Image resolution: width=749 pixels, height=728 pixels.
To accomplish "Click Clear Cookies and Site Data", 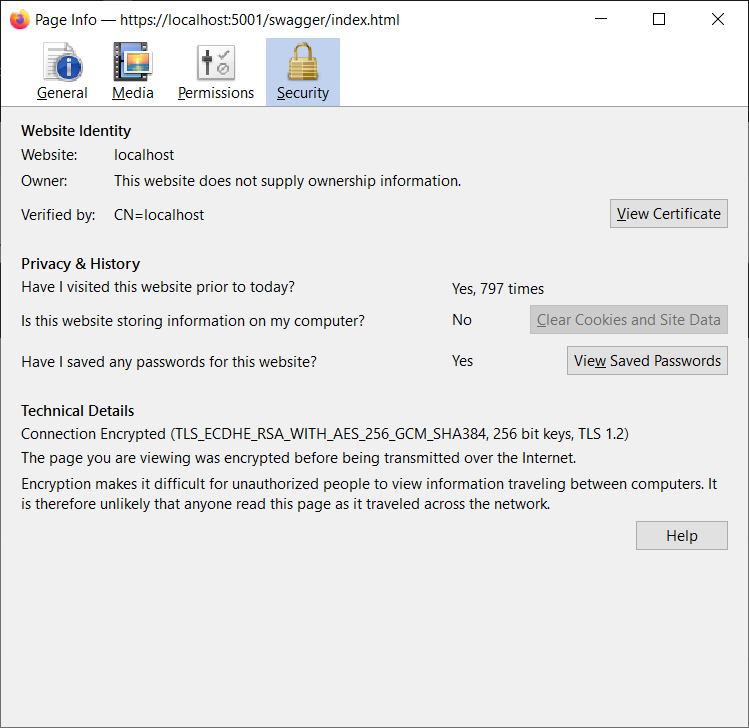I will click(629, 320).
